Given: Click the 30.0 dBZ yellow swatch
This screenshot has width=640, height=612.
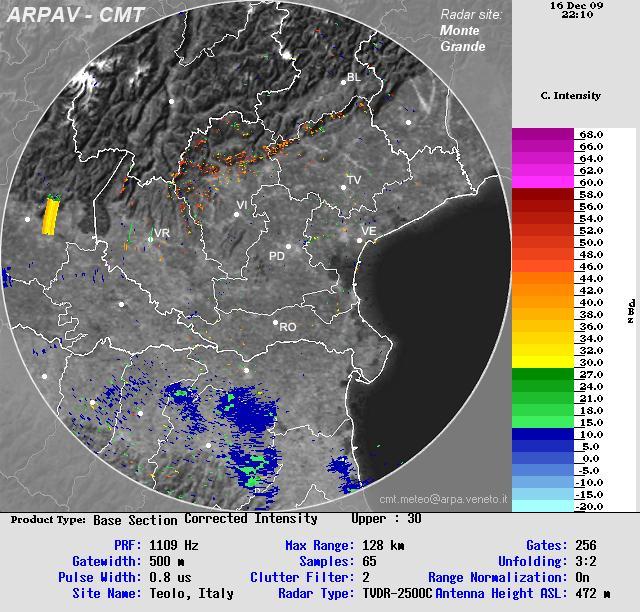Looking at the screenshot, I should coord(543,362).
